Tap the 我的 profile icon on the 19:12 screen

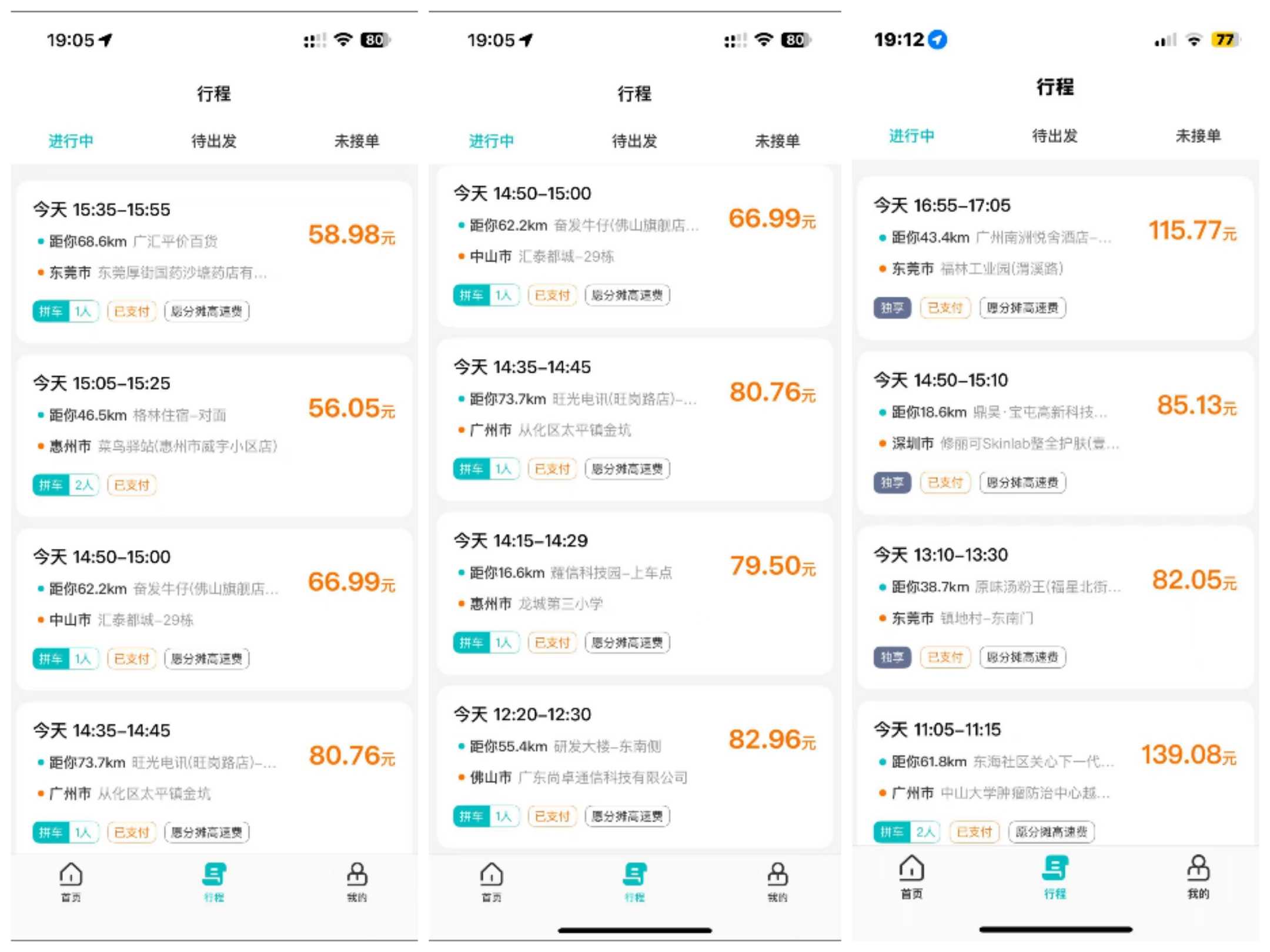(1198, 876)
